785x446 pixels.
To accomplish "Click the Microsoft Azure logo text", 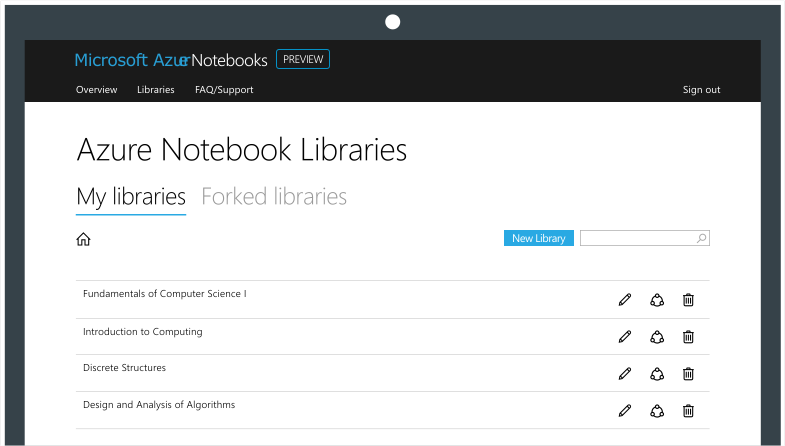I will point(132,60).
